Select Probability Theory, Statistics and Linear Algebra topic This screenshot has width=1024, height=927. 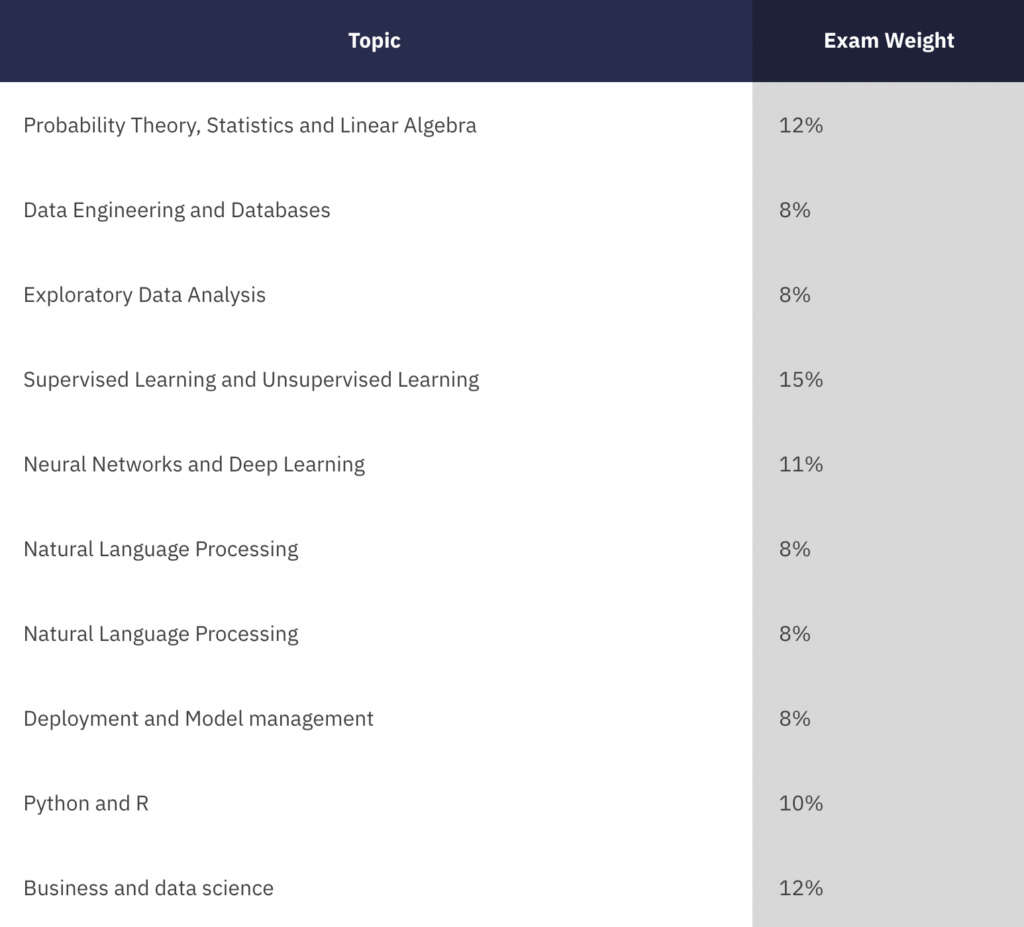pyautogui.click(x=250, y=126)
